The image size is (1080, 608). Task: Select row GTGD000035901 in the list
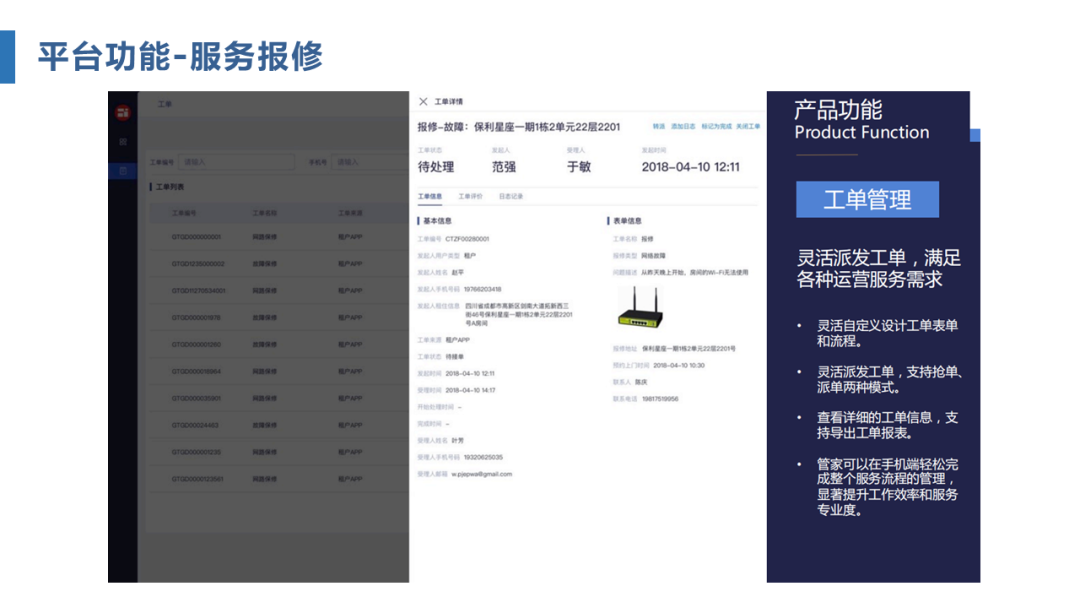click(279, 398)
